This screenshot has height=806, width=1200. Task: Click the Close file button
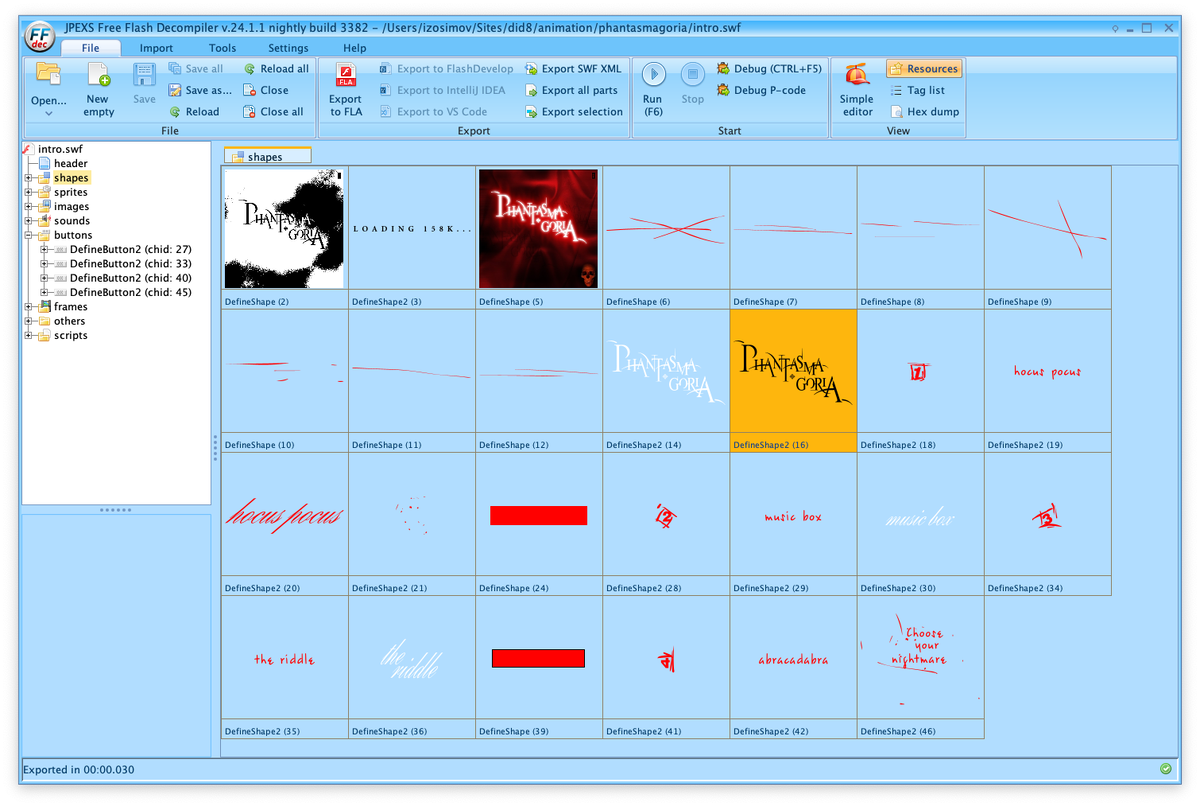click(266, 90)
